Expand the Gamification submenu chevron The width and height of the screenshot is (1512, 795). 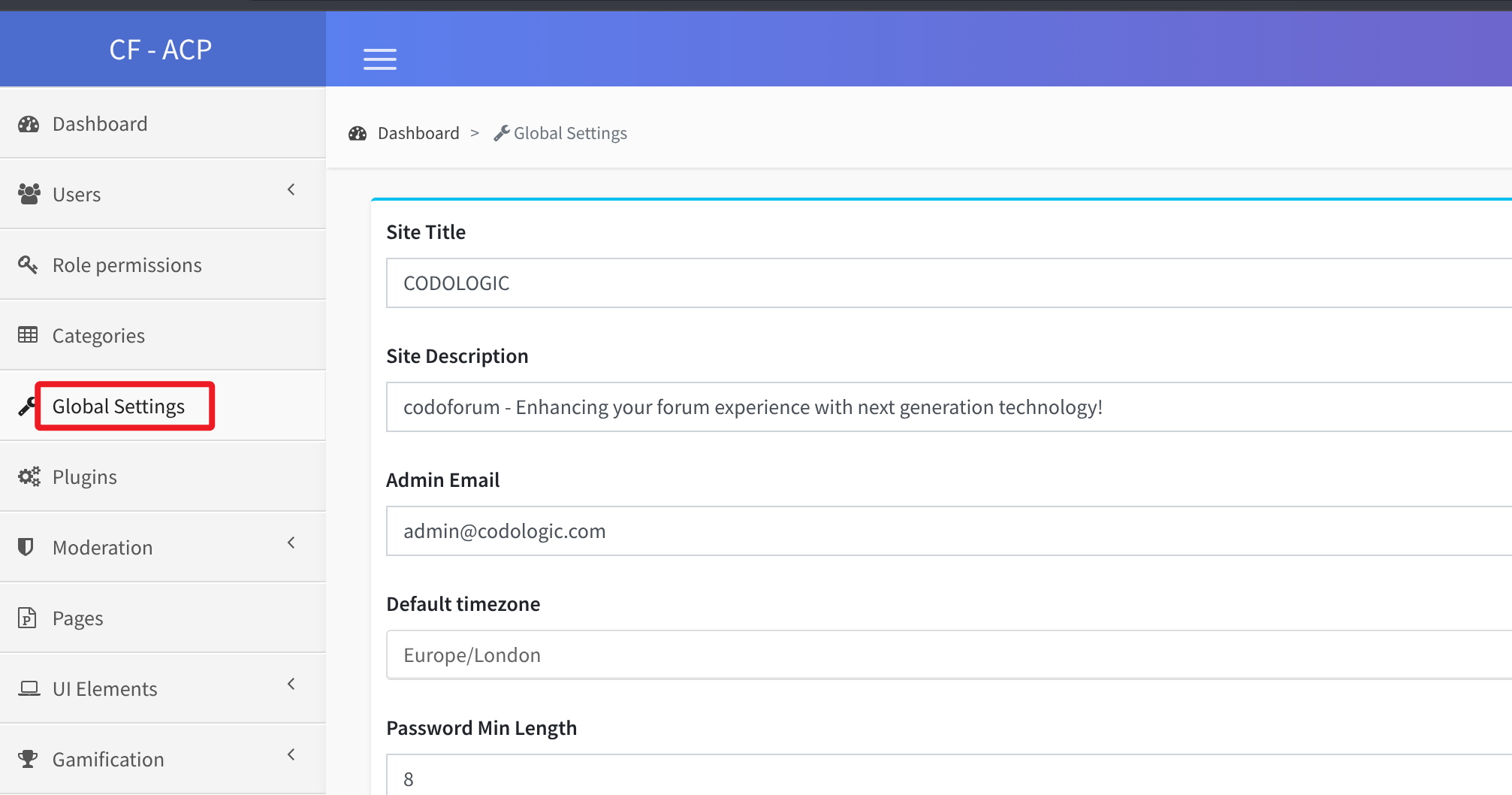pyautogui.click(x=291, y=754)
